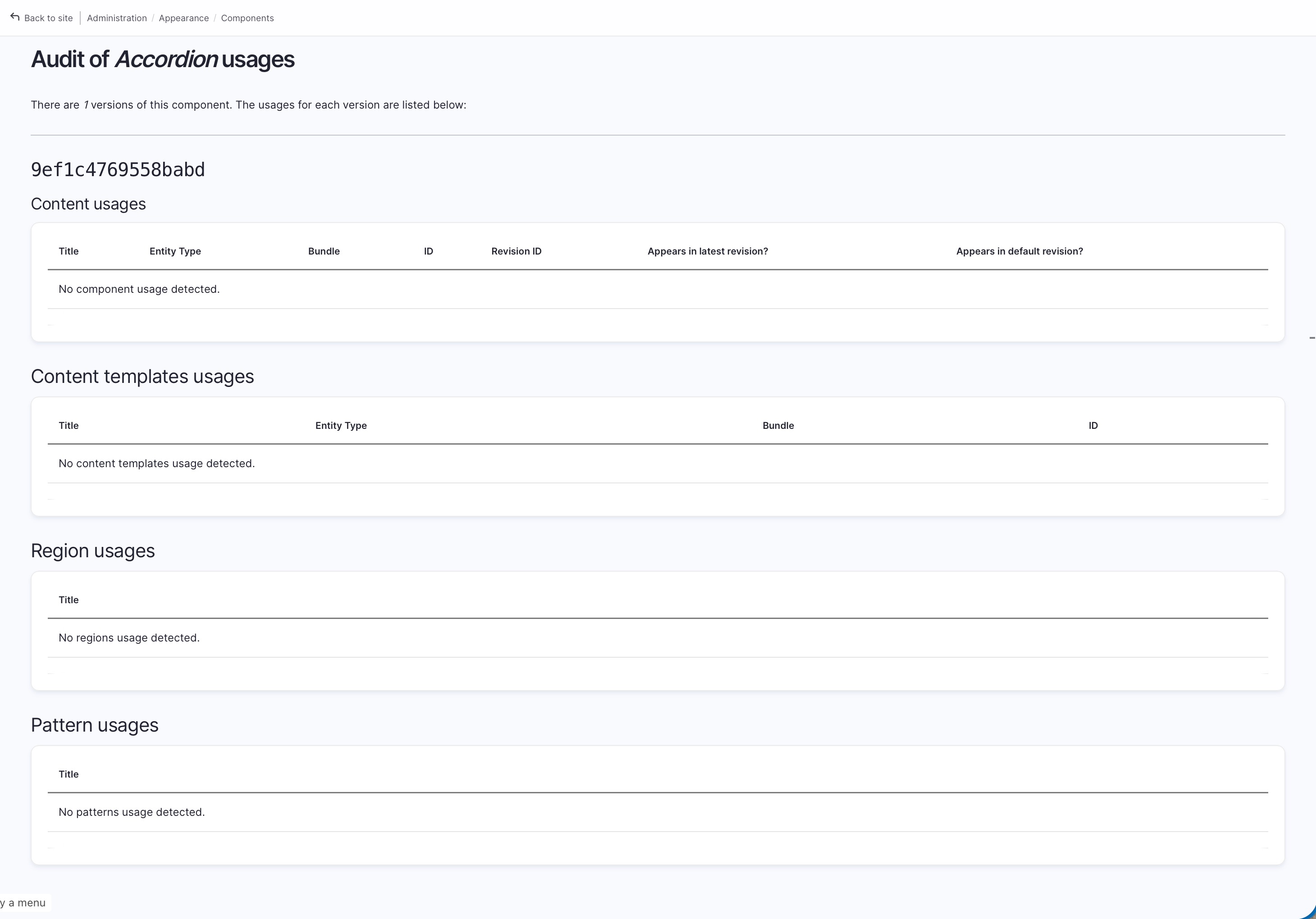Click the Back to site arrow icon
Image resolution: width=1316 pixels, height=919 pixels.
(15, 17)
